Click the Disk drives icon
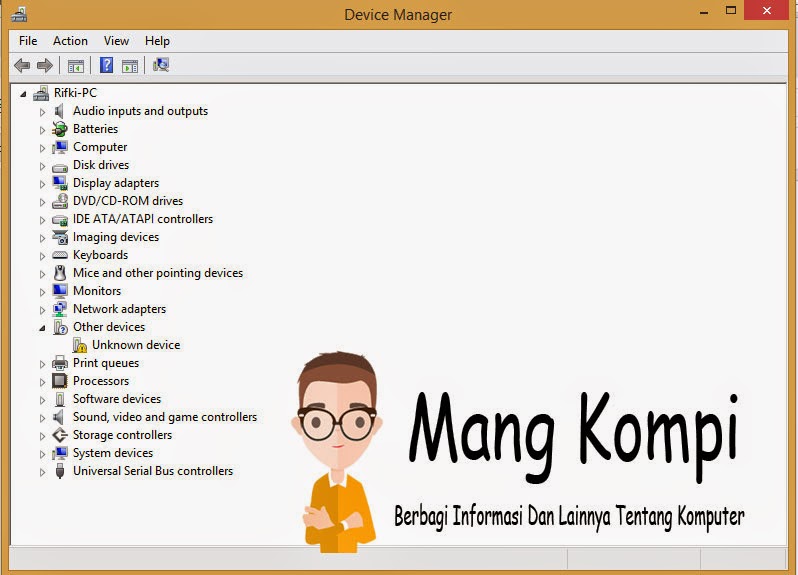Viewport: 798px width, 575px height. coord(60,166)
